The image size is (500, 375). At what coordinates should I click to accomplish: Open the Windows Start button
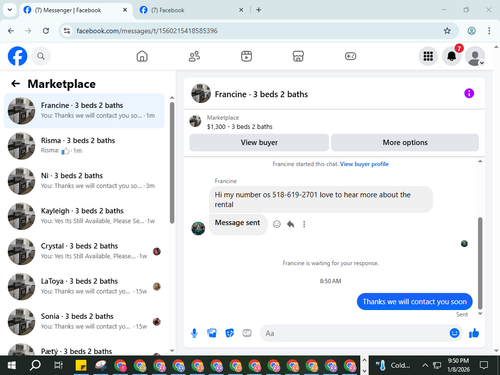pos(11,365)
